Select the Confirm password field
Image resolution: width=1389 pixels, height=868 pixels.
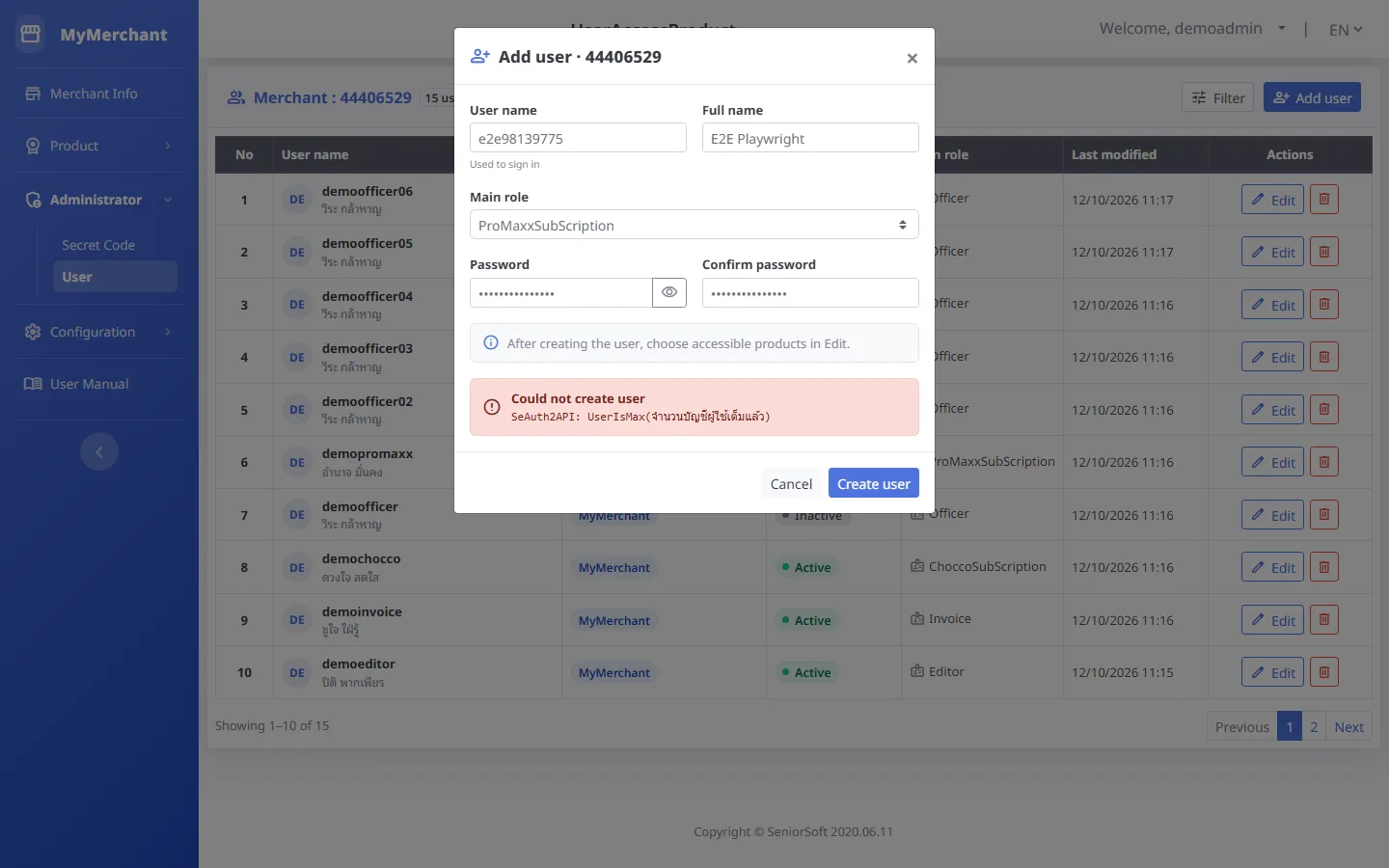(x=810, y=292)
